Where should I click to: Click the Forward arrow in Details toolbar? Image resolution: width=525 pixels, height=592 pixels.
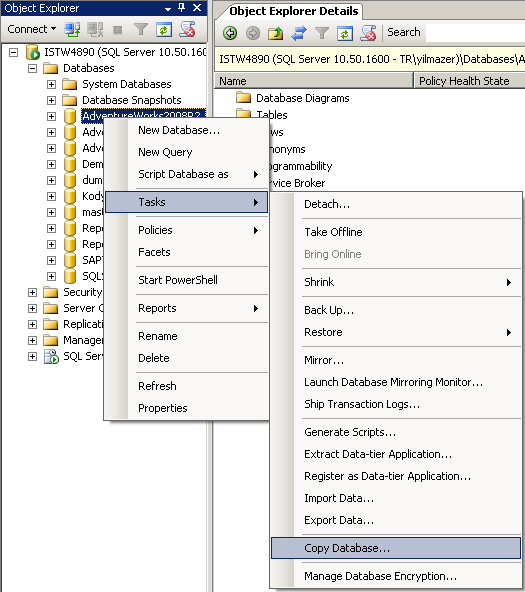click(x=253, y=33)
